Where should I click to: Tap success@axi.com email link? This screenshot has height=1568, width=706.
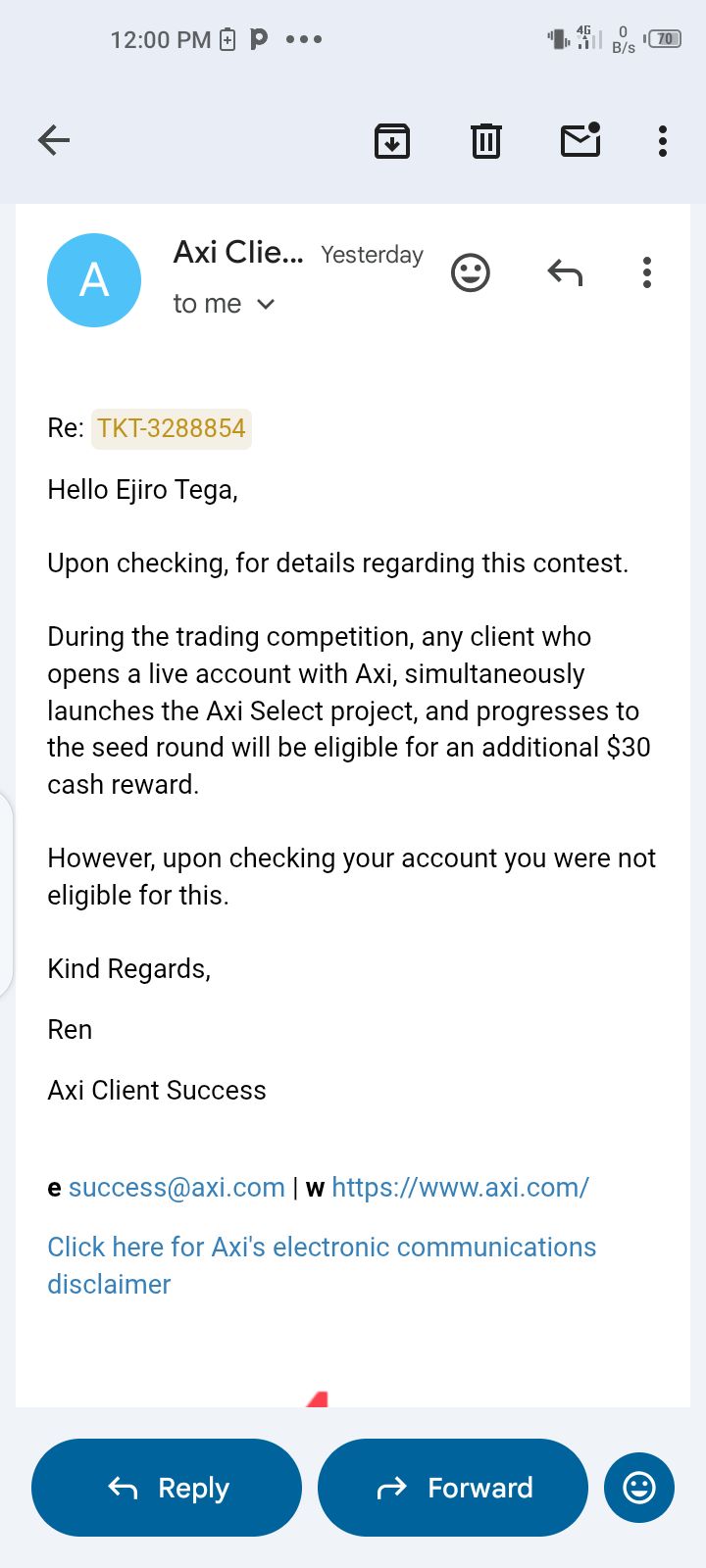point(176,1188)
